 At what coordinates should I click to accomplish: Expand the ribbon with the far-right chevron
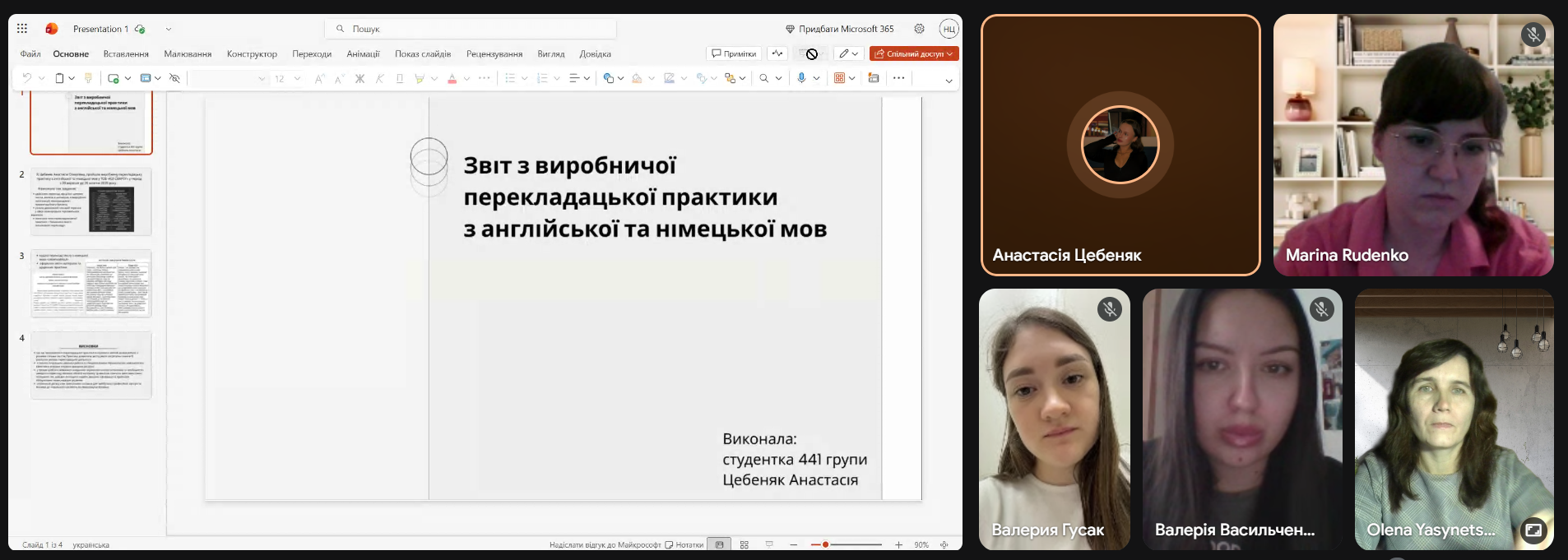949,80
